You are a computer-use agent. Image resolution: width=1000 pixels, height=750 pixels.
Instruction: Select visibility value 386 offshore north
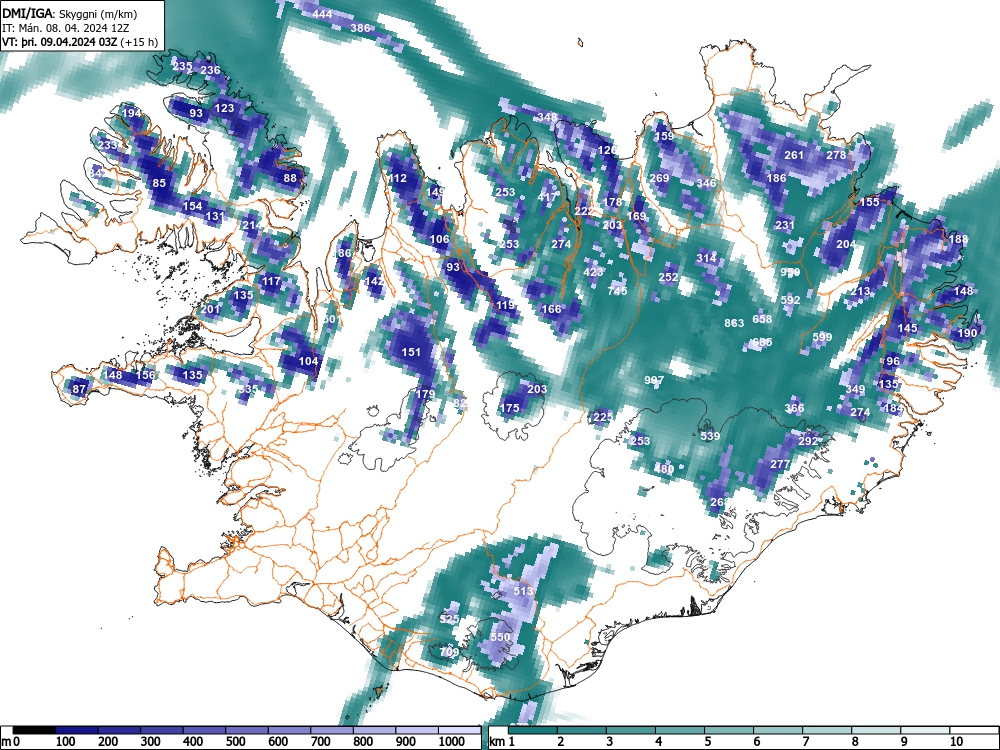pos(360,27)
